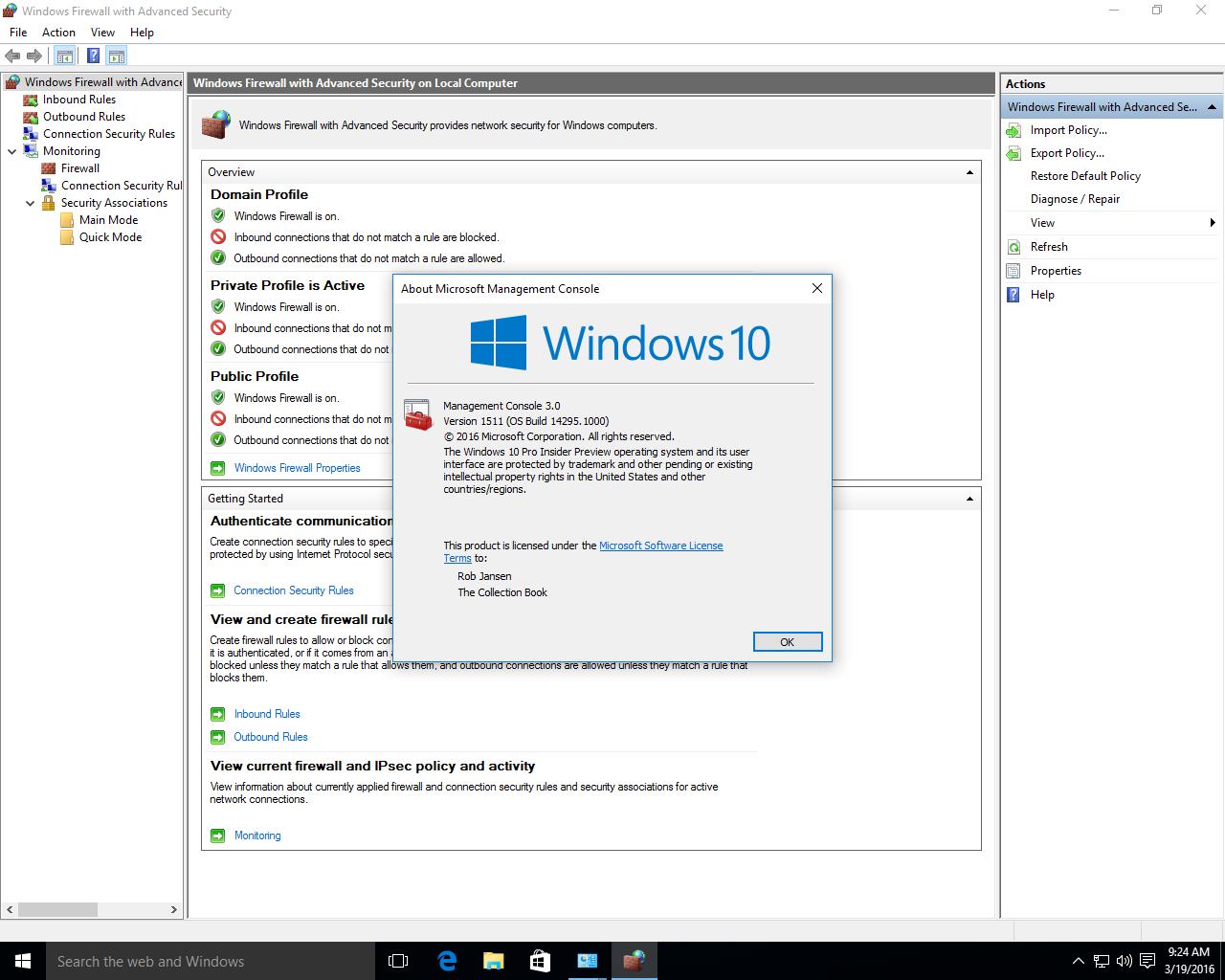The height and width of the screenshot is (980, 1225).
Task: Open the Firewall node under Monitoring
Action: click(x=79, y=168)
